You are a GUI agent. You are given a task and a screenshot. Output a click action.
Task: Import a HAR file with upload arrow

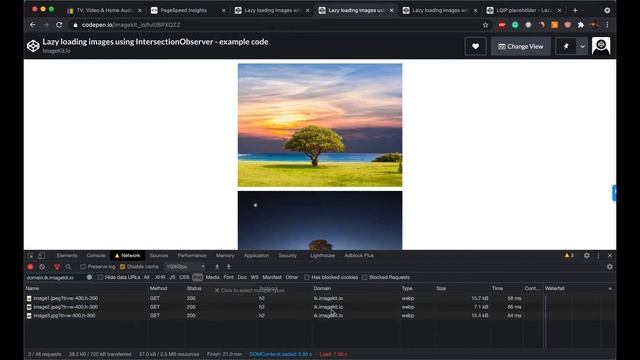(x=217, y=267)
